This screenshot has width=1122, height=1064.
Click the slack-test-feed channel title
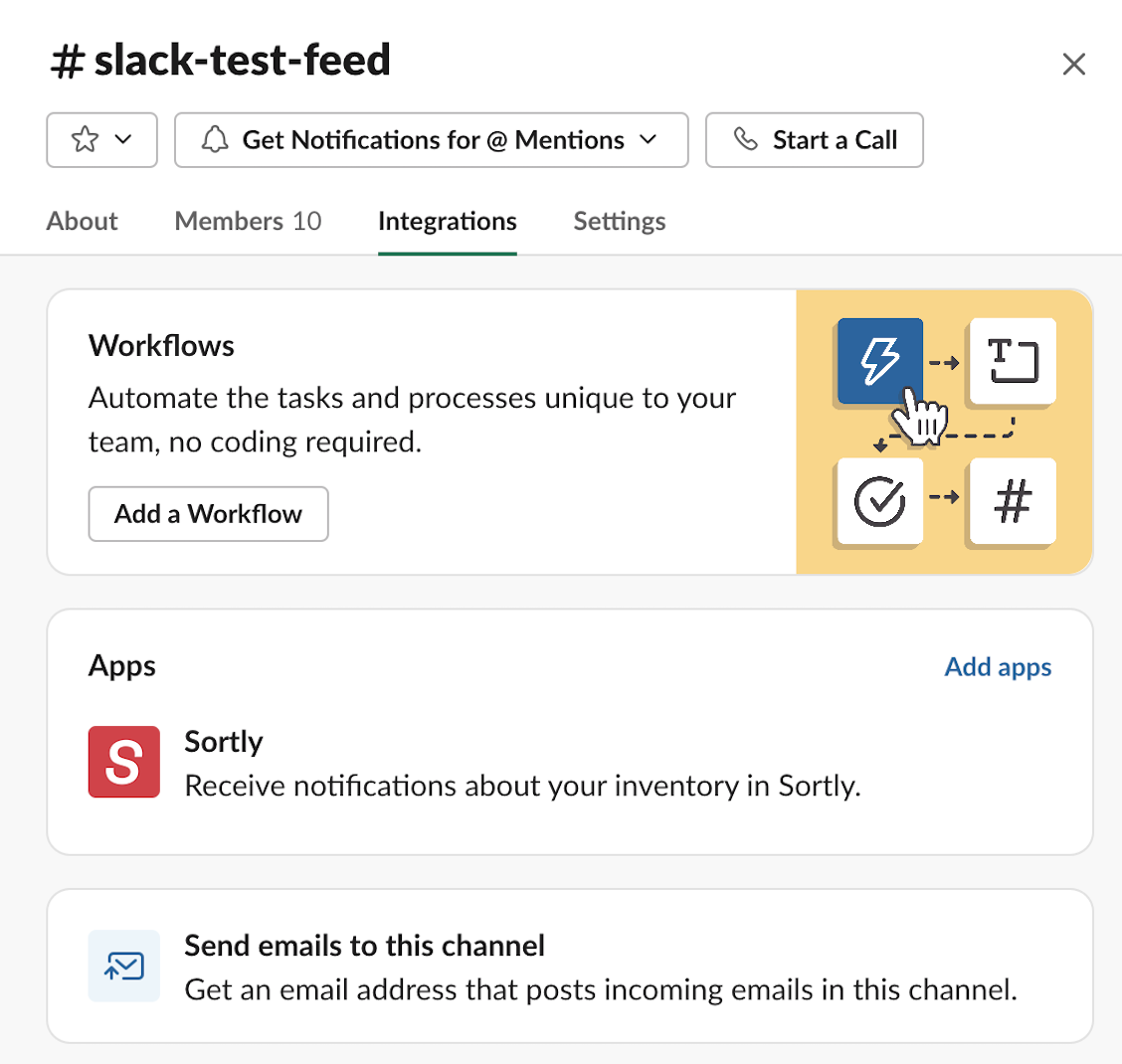coord(243,60)
